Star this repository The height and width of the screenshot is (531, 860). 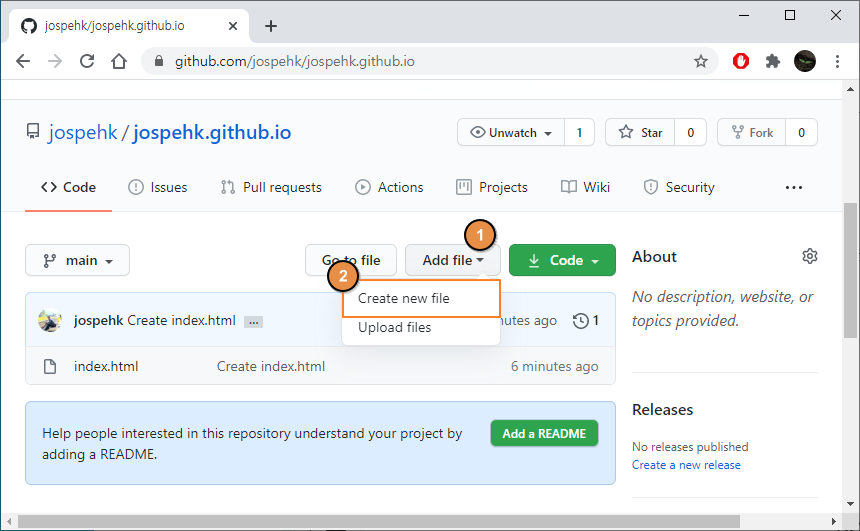point(640,132)
